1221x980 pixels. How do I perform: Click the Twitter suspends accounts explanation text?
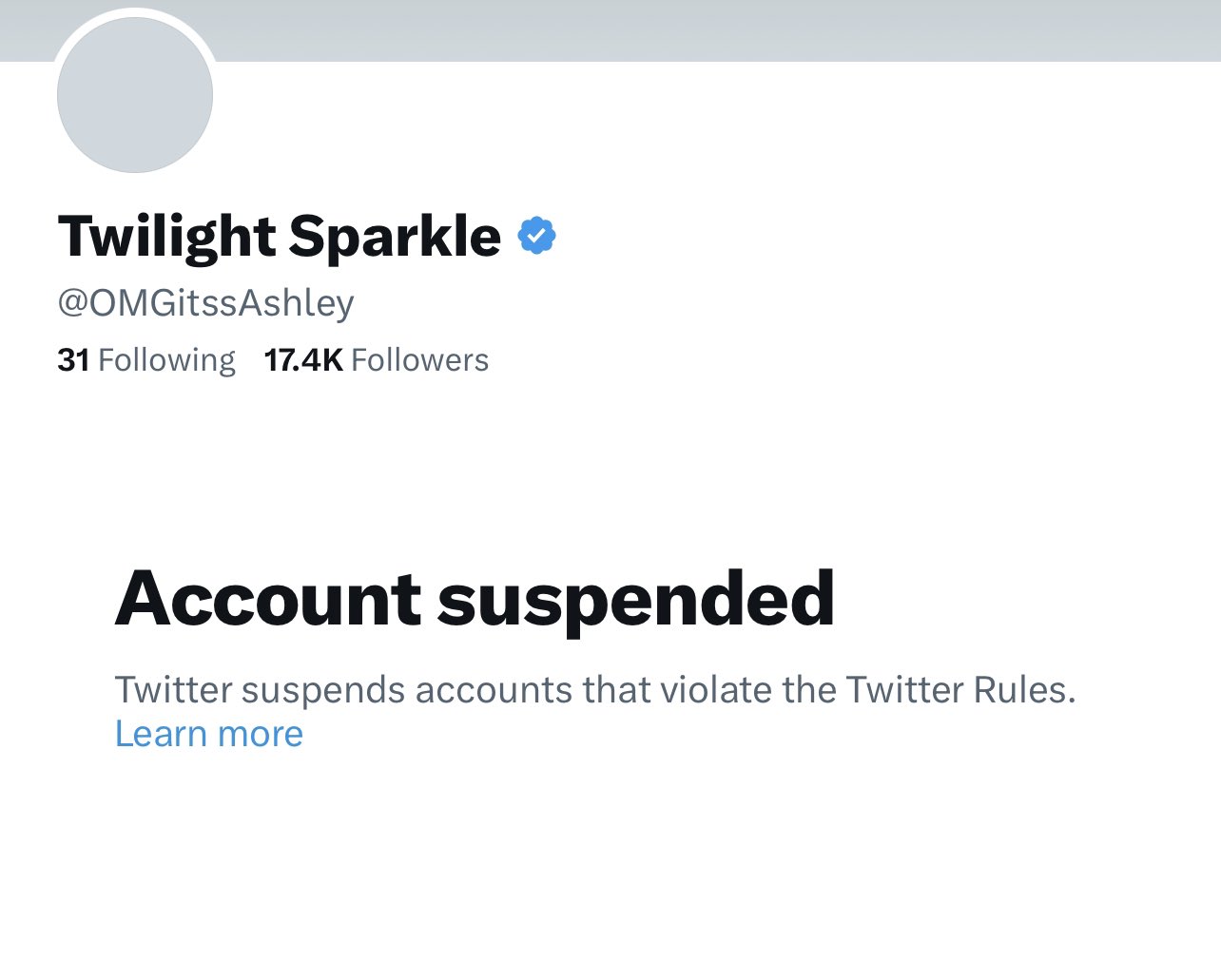[595, 690]
